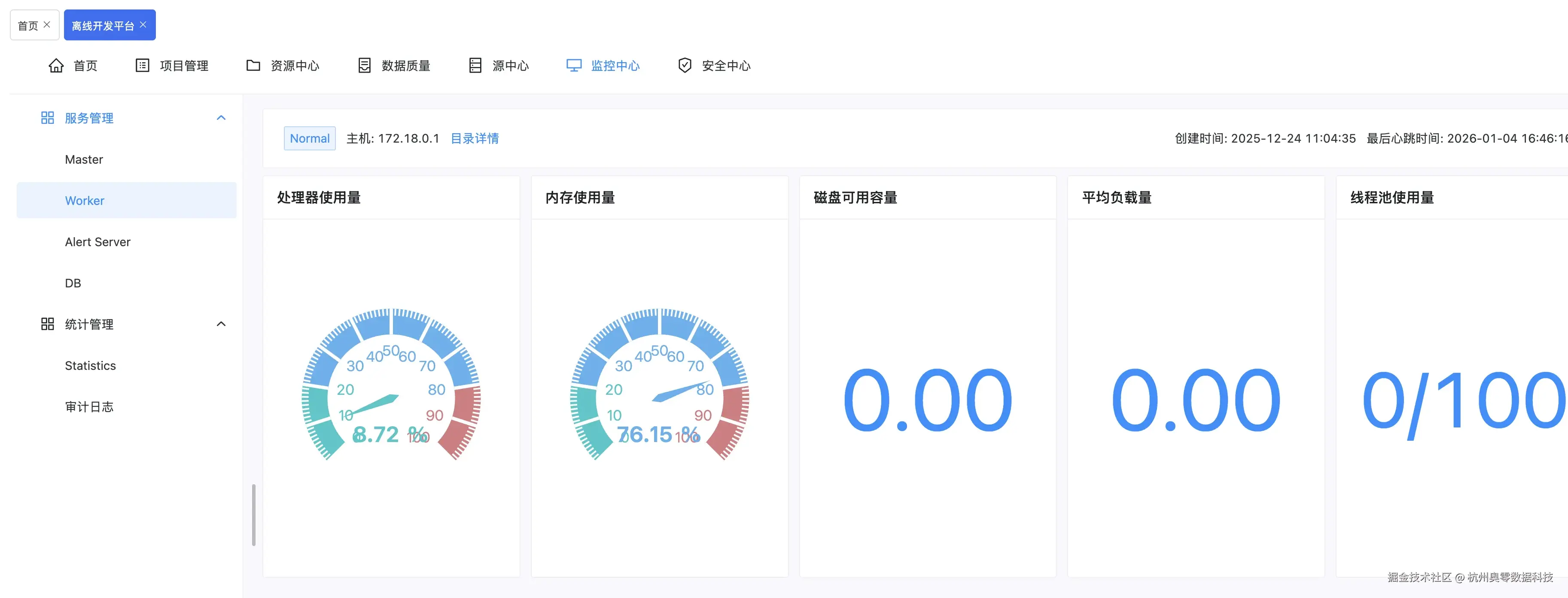Select the Worker sidebar entry
This screenshot has width=1568, height=598.
click(85, 200)
